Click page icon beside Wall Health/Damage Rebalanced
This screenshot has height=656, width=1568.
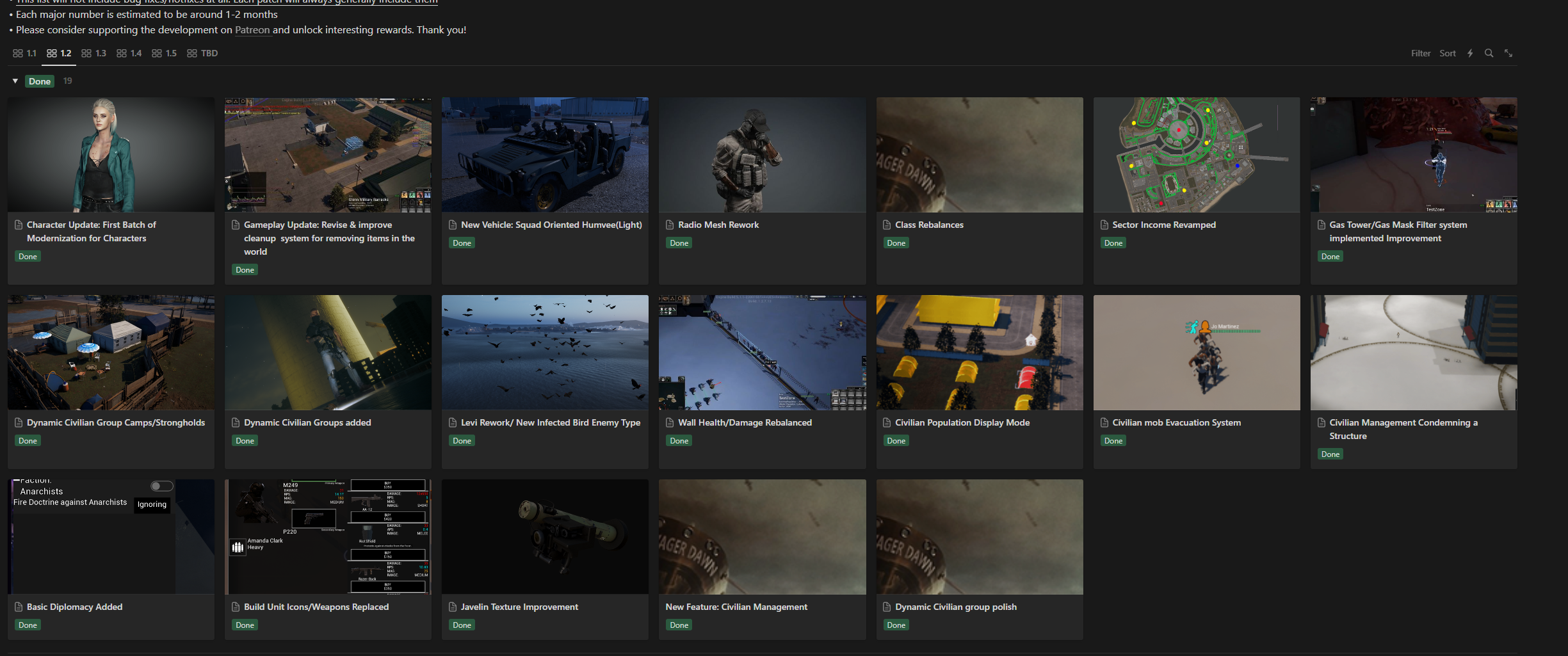pyautogui.click(x=670, y=422)
